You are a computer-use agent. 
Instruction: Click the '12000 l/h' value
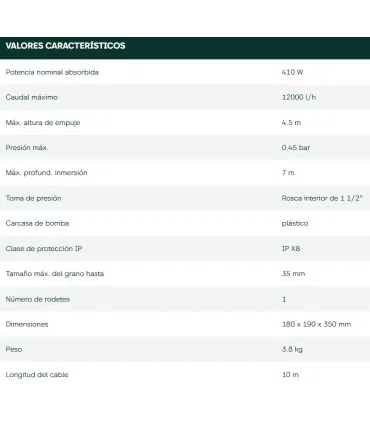tap(299, 97)
